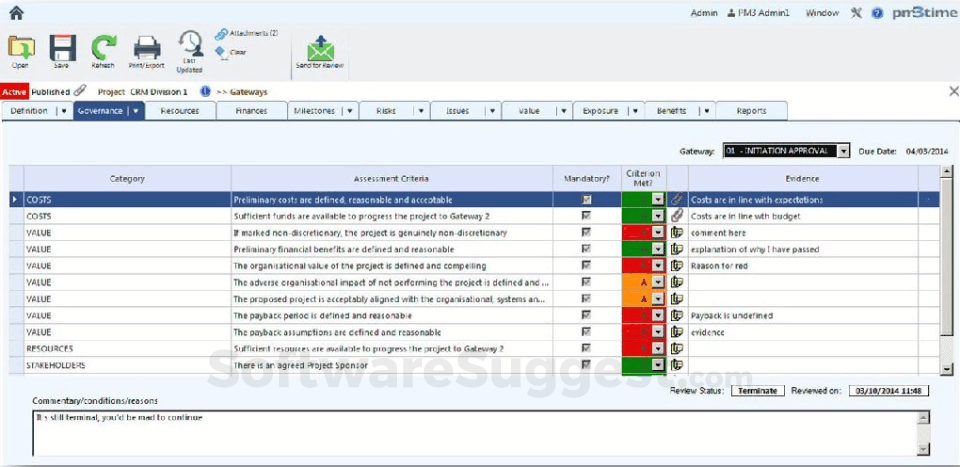This screenshot has width=960, height=467.
Task: Switch to the Reports tab
Action: (x=752, y=111)
